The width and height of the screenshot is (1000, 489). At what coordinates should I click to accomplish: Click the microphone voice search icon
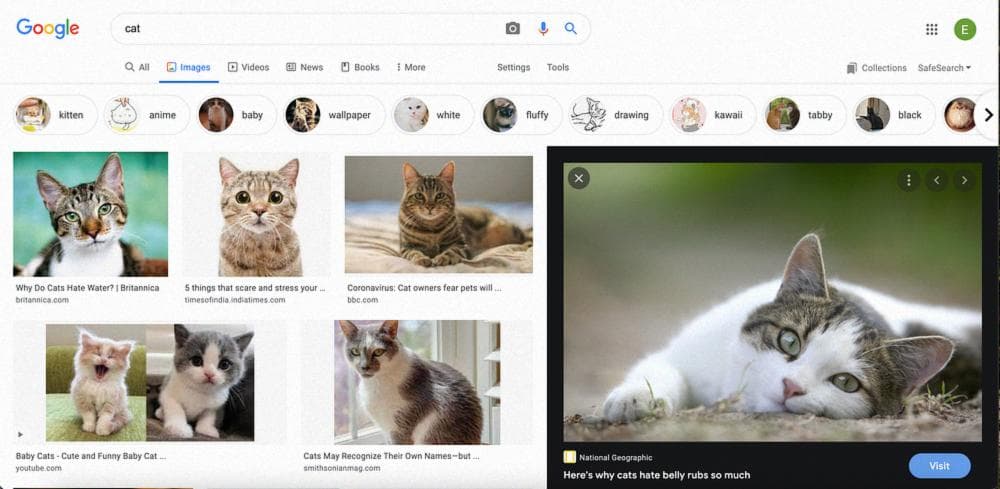[543, 29]
